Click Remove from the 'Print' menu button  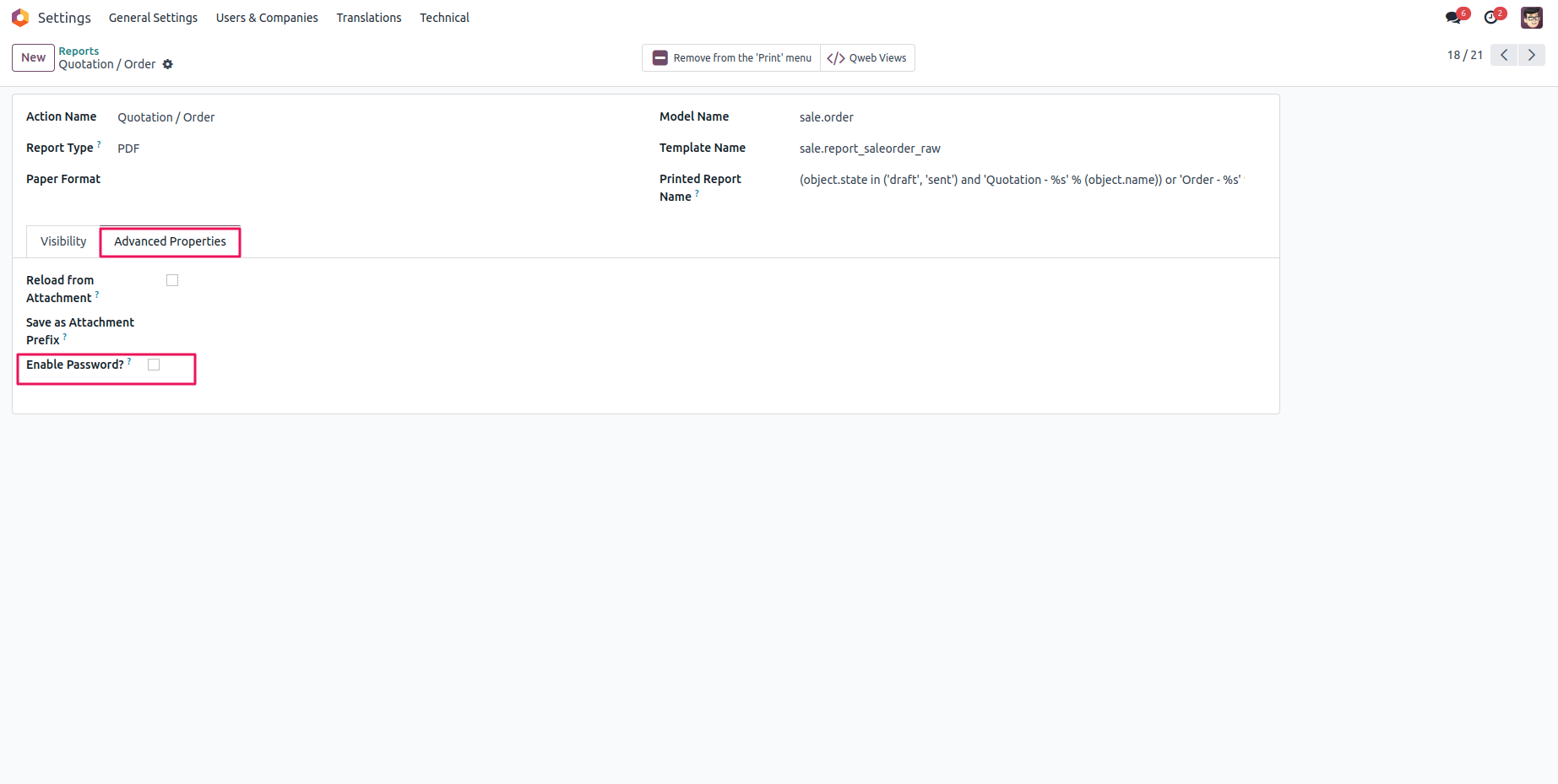pos(731,58)
